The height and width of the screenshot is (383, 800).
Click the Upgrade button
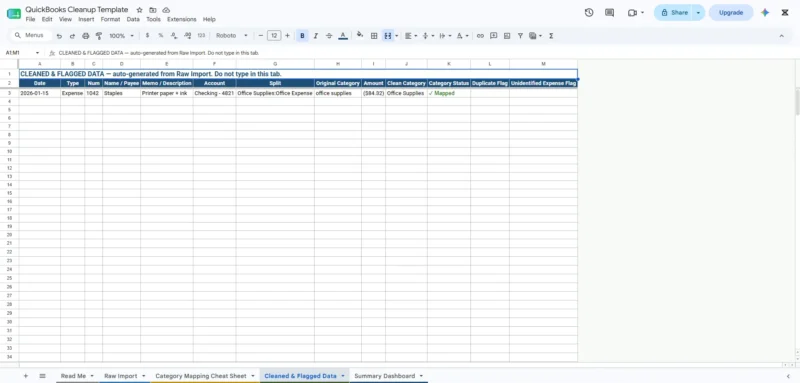click(731, 13)
